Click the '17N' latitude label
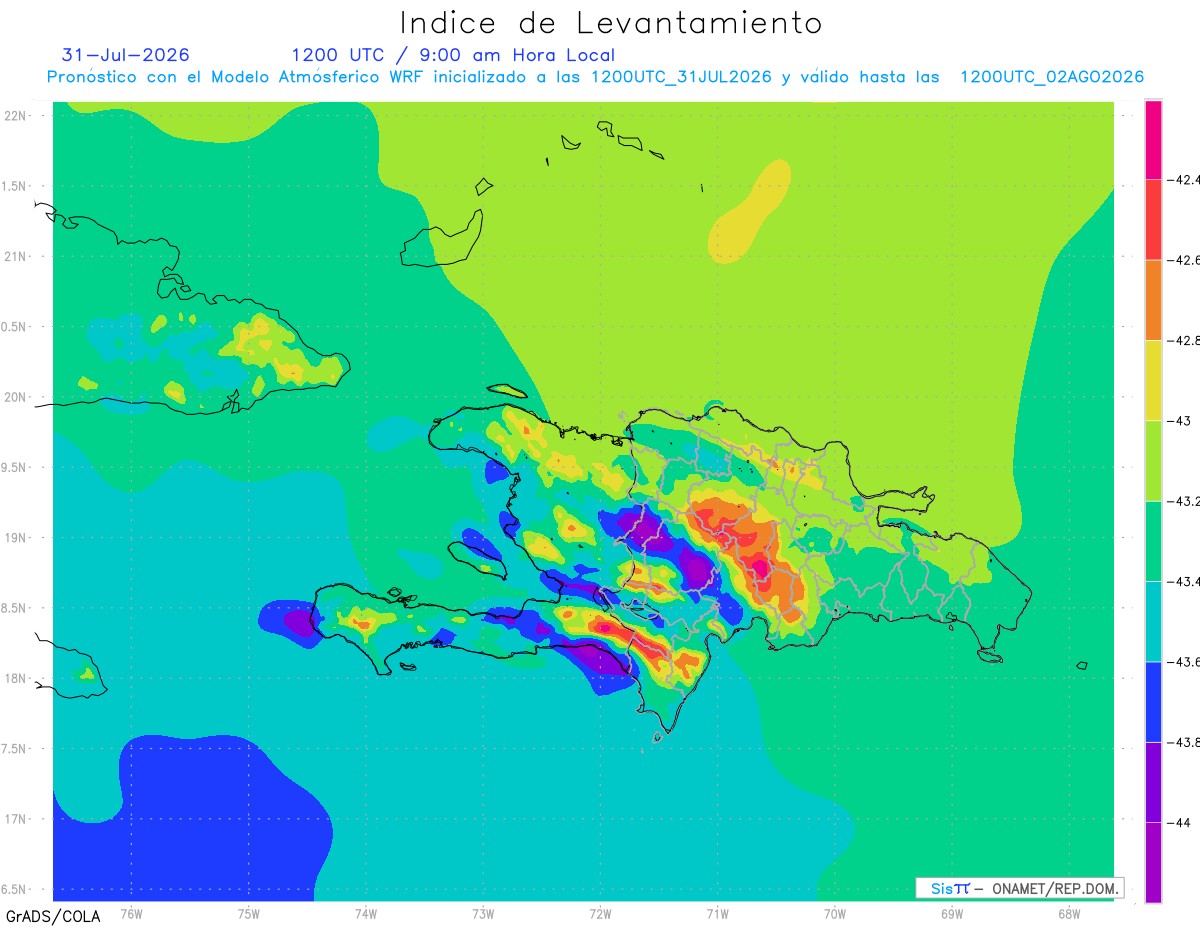This screenshot has height=927, width=1200. pyautogui.click(x=17, y=819)
